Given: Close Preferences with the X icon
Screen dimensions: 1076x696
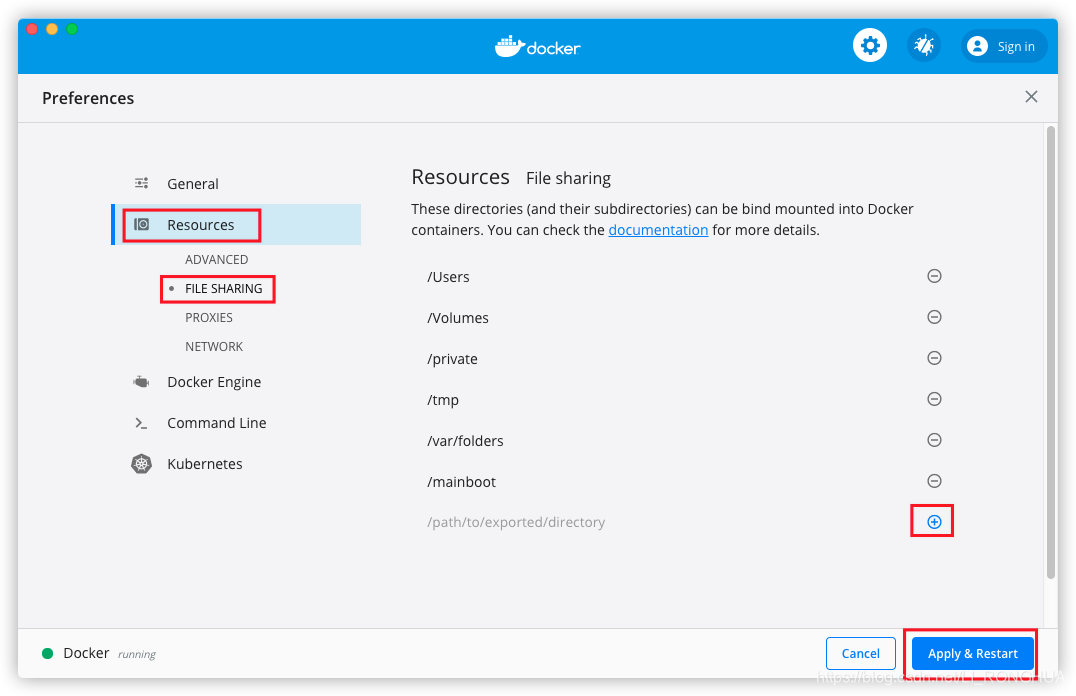Looking at the screenshot, I should [1031, 97].
